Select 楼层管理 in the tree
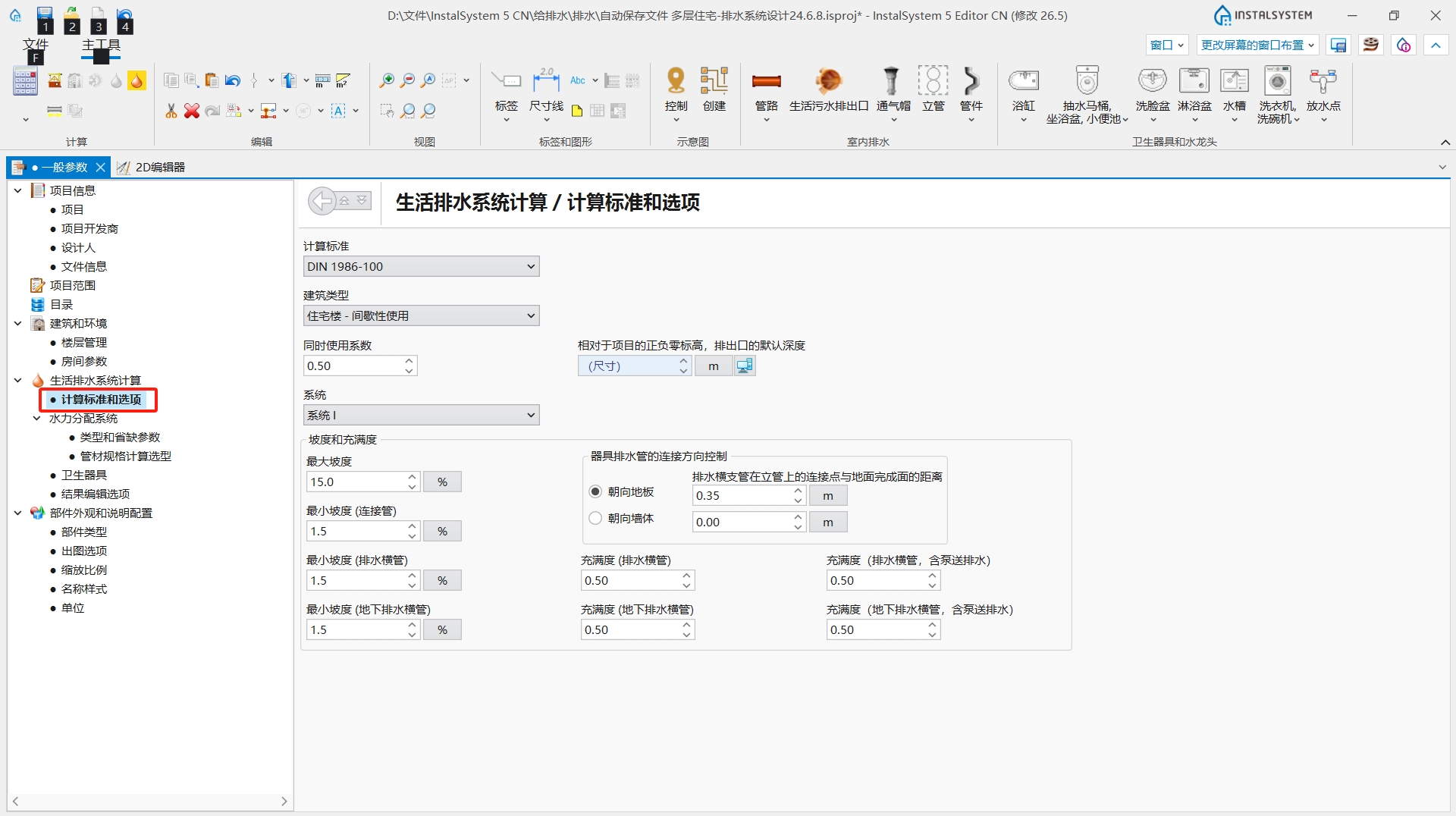The image size is (1456, 816). [84, 342]
